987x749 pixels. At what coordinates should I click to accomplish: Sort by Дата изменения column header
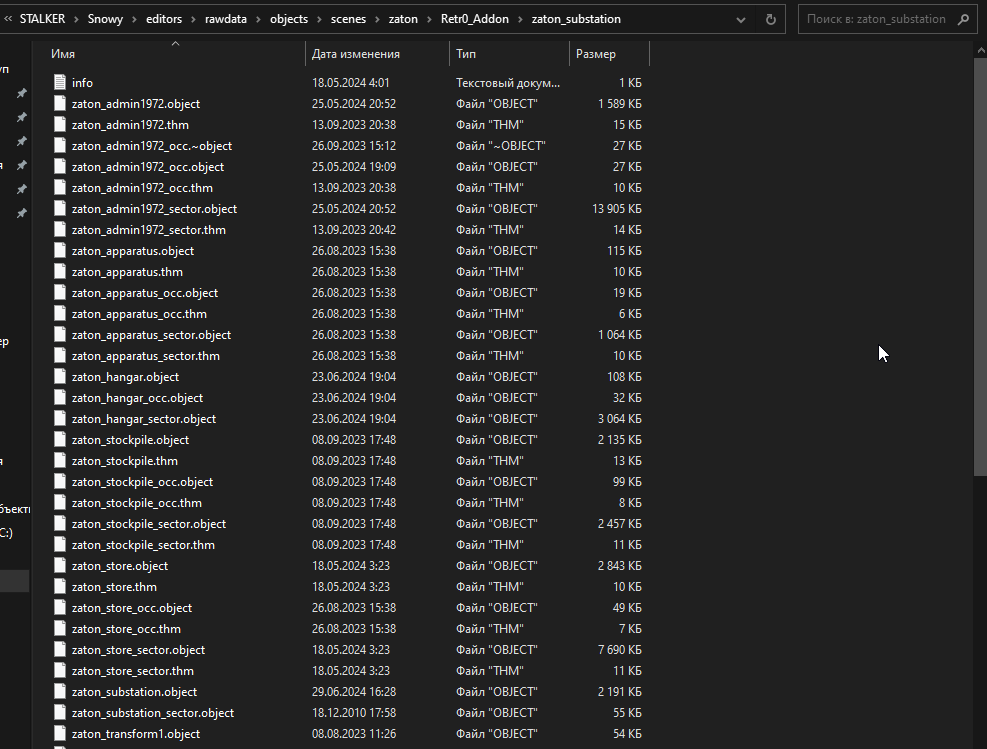pyautogui.click(x=356, y=54)
